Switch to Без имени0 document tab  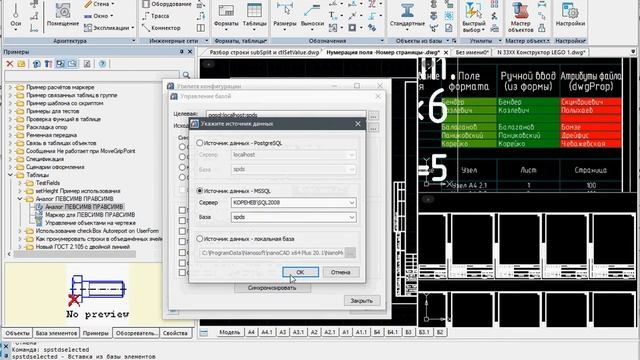click(x=472, y=52)
